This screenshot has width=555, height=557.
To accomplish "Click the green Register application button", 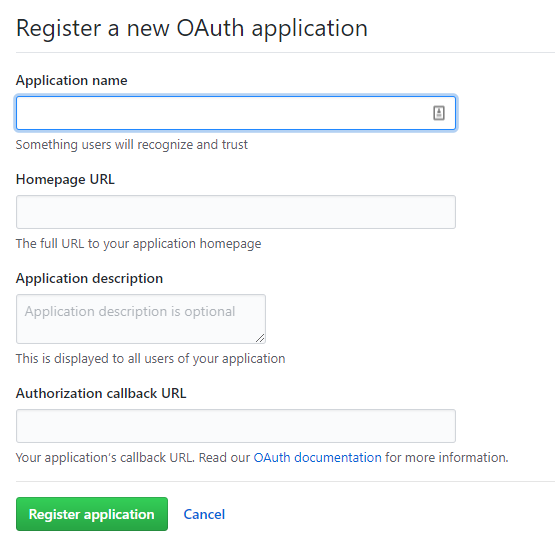I will 92,514.
